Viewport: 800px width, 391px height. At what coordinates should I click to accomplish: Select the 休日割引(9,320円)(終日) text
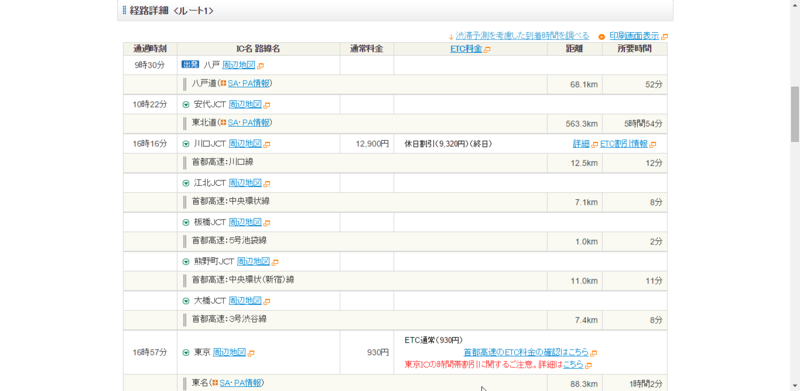pos(448,144)
